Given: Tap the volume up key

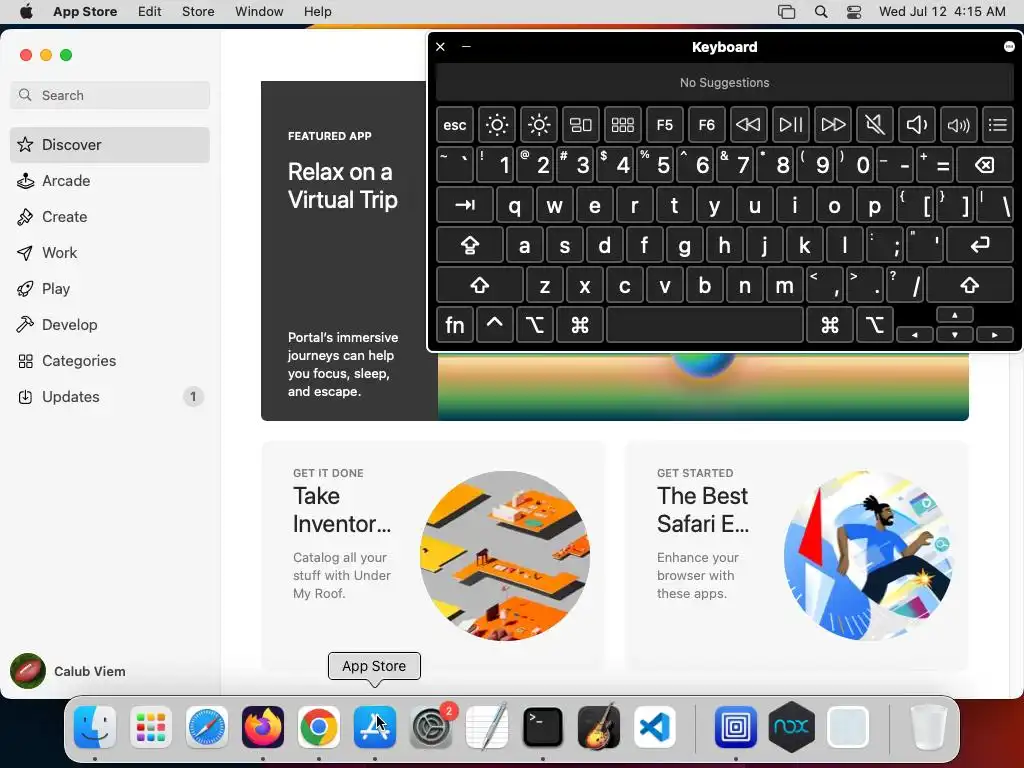Looking at the screenshot, I should pos(958,125).
